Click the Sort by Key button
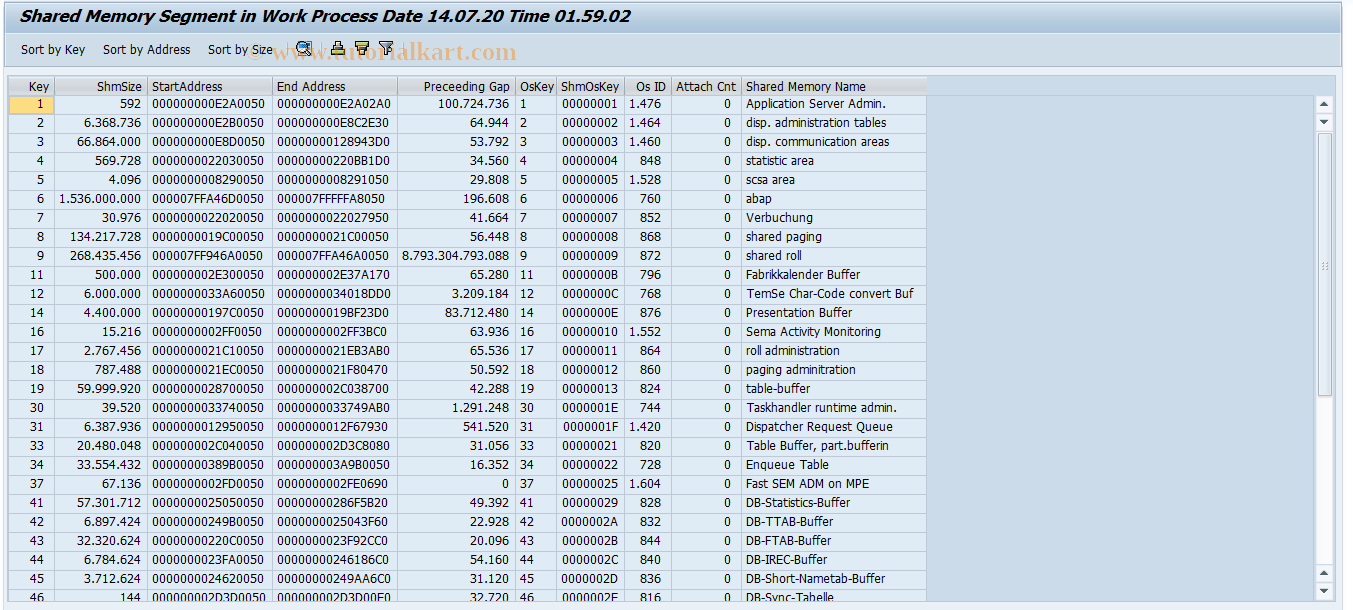 click(x=53, y=49)
